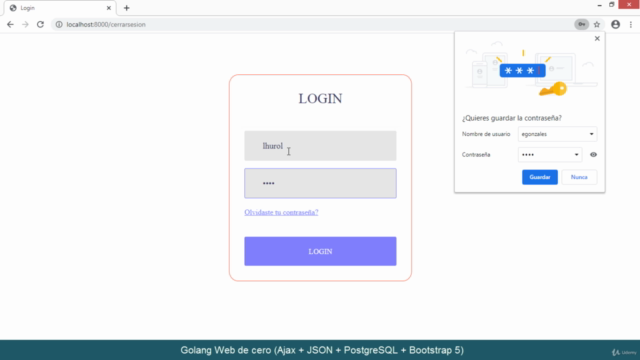640x360 pixels.
Task: View site information icon in address bar
Action: coord(59,24)
